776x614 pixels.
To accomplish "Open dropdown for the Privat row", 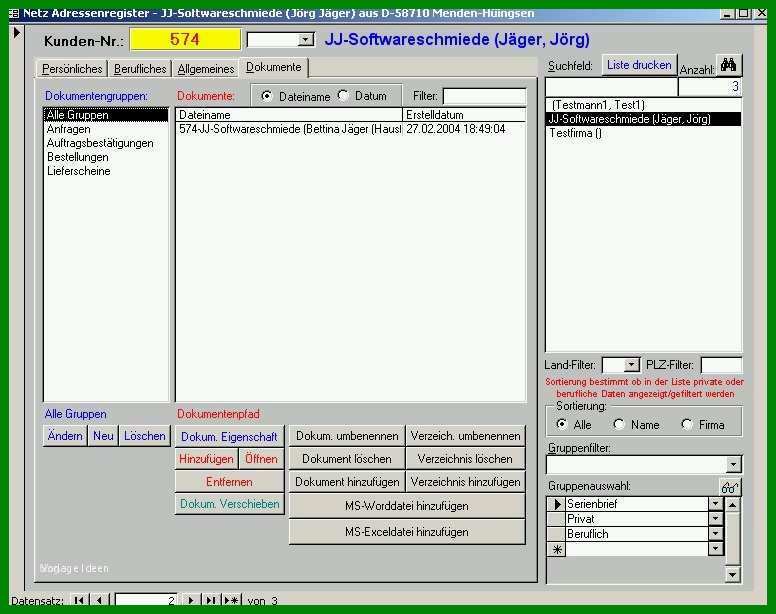I will tap(715, 519).
